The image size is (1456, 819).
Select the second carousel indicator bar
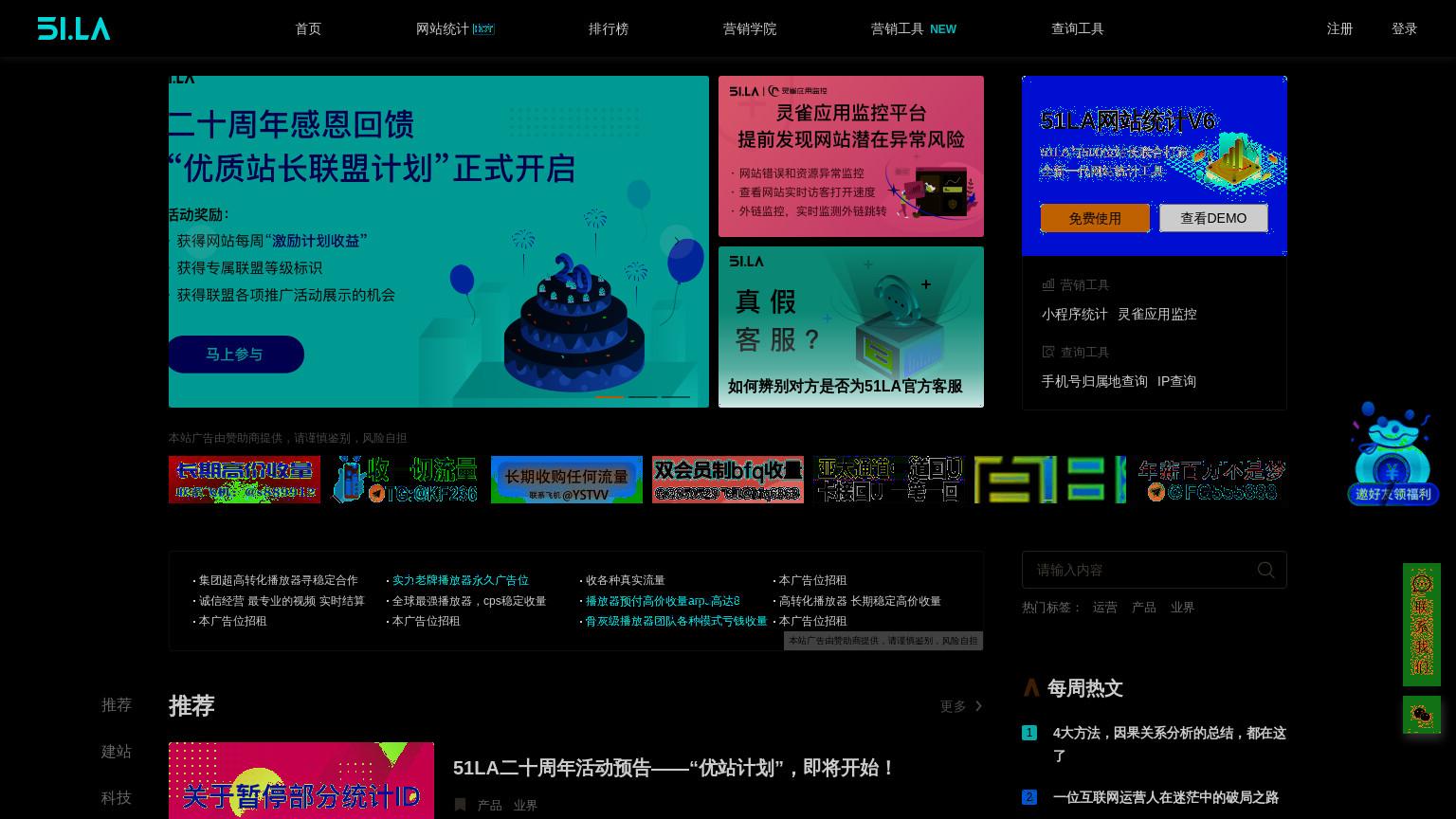[x=643, y=396]
